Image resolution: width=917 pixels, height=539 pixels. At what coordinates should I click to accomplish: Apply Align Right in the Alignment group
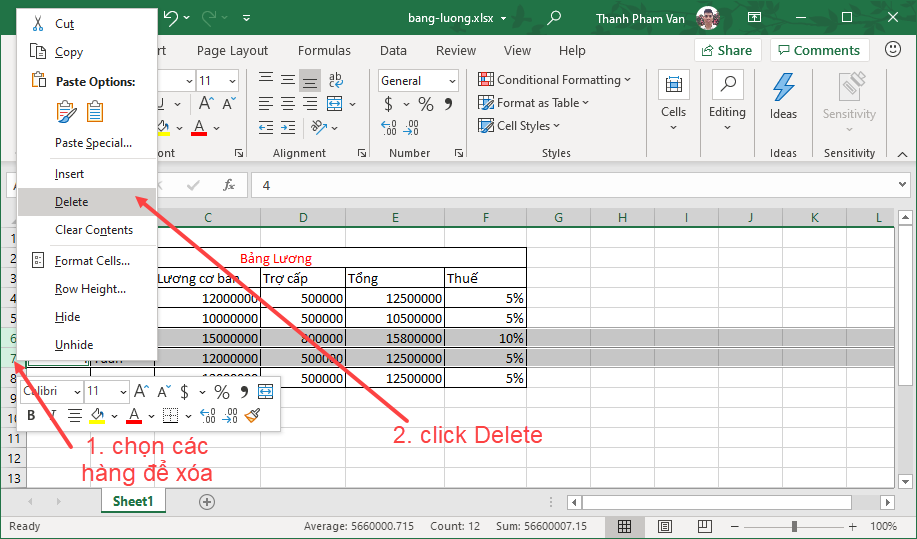point(310,104)
